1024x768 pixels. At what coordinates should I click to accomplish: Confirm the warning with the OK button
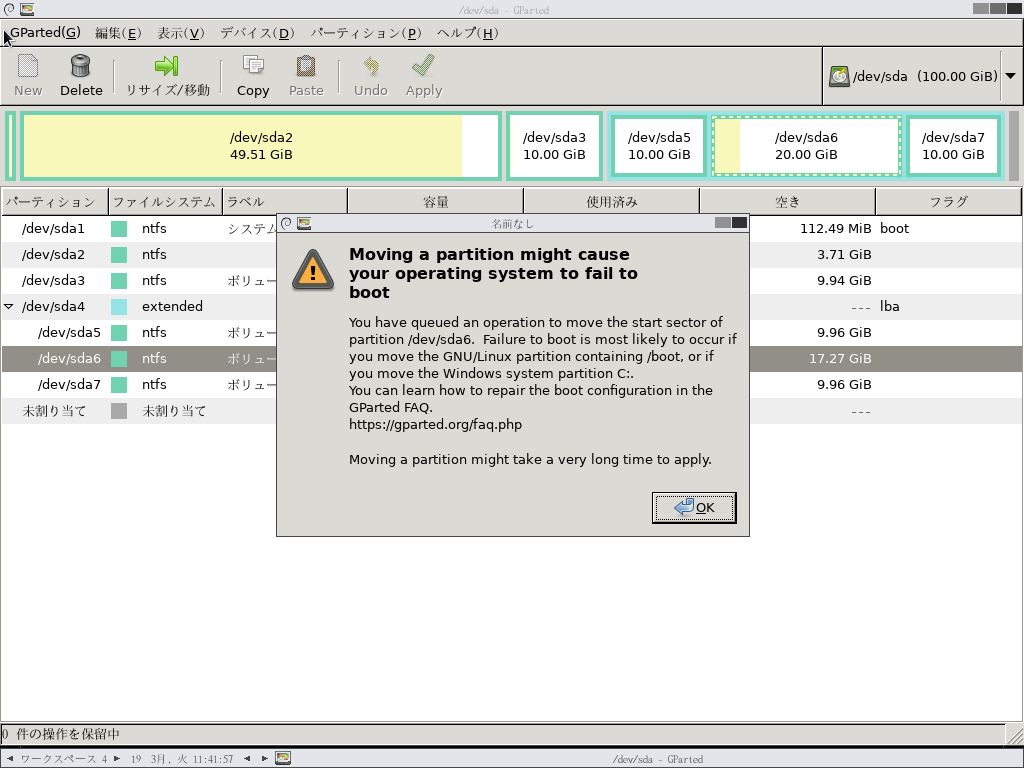pyautogui.click(x=694, y=507)
